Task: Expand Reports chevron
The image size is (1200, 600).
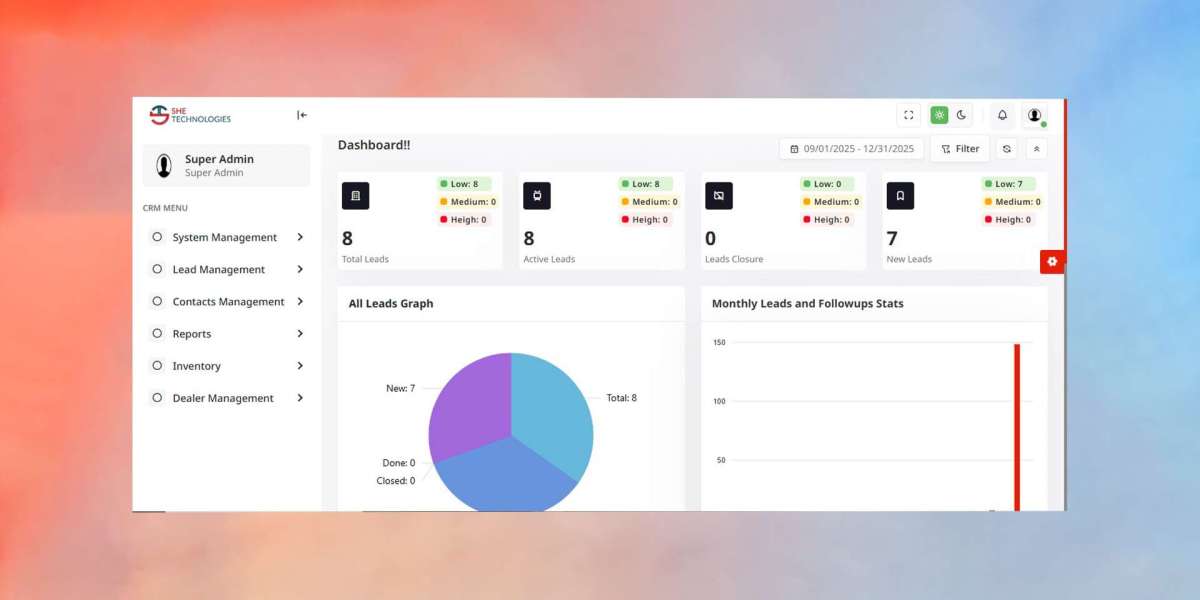Action: pos(300,333)
